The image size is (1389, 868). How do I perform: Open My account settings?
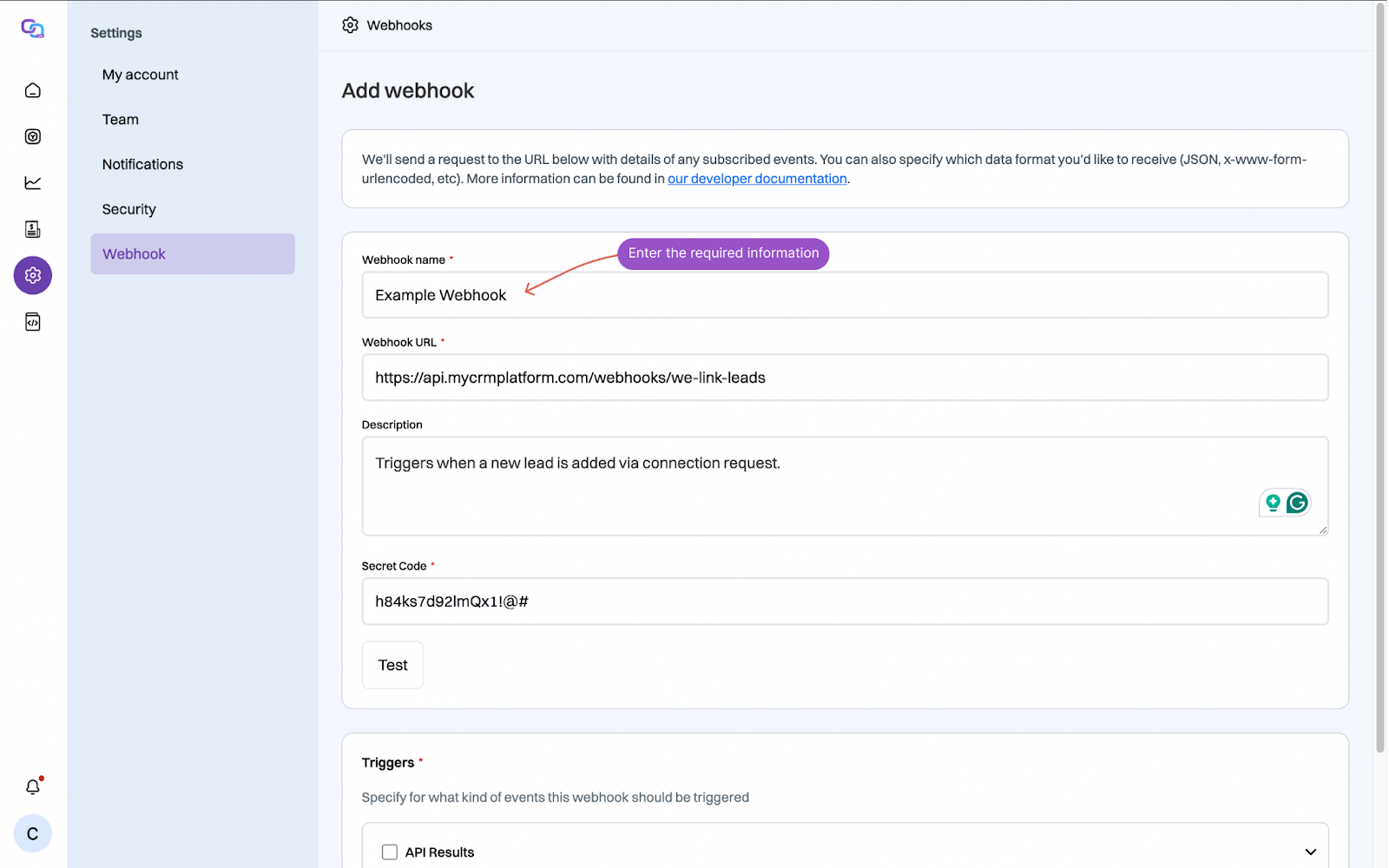[x=140, y=75]
